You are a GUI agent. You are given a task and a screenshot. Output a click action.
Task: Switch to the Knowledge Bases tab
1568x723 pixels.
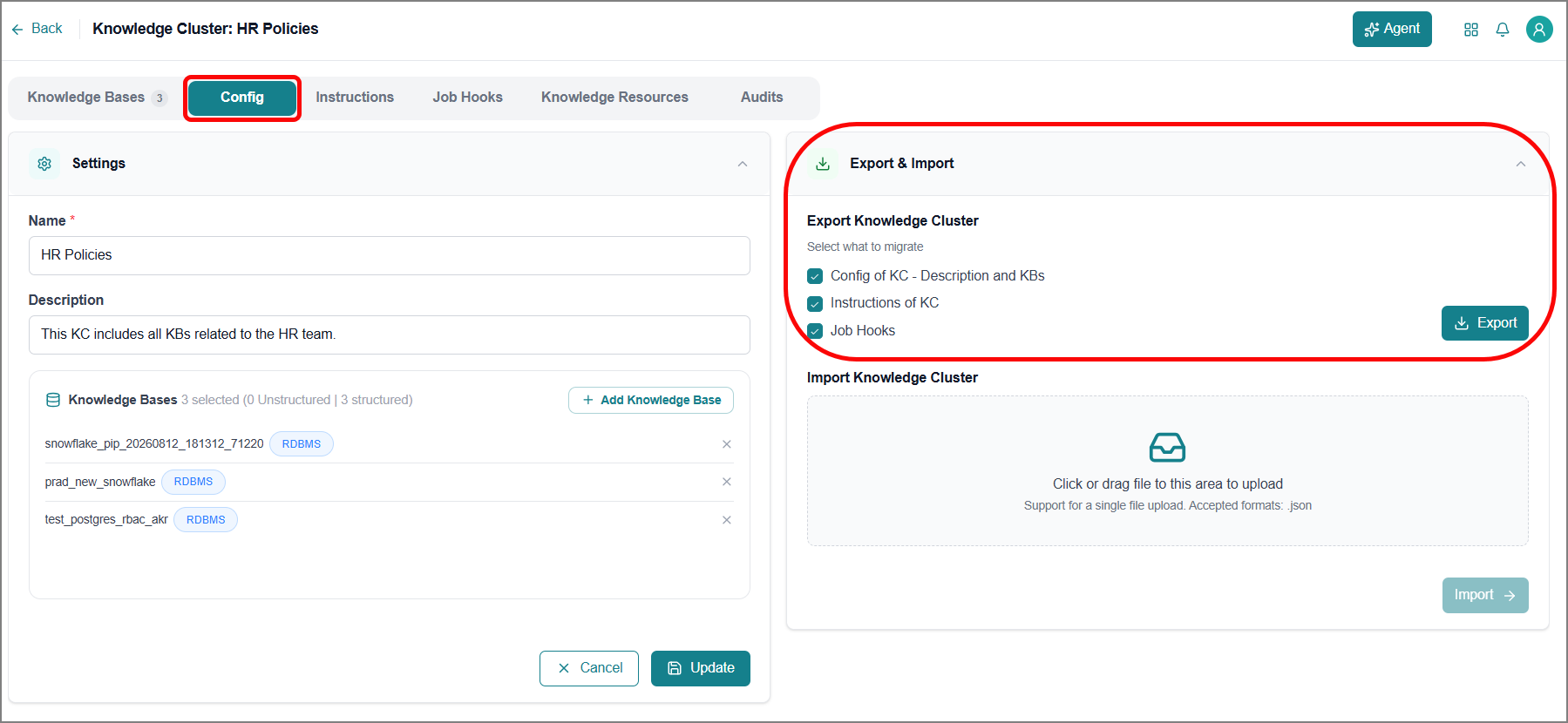pyautogui.click(x=97, y=98)
